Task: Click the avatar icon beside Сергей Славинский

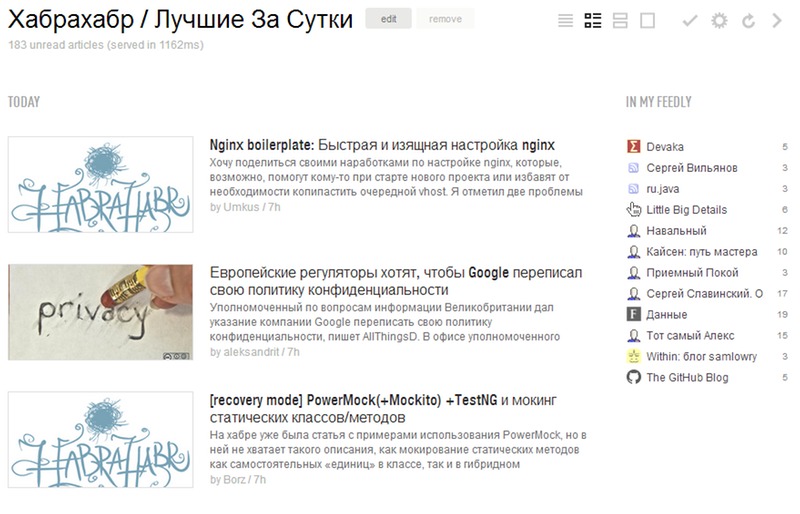Action: pyautogui.click(x=633, y=293)
